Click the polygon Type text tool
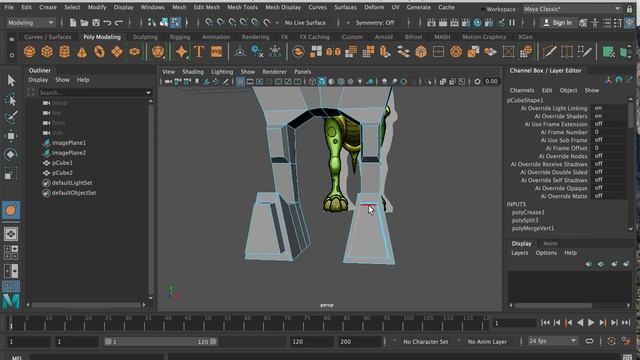 tap(199, 52)
